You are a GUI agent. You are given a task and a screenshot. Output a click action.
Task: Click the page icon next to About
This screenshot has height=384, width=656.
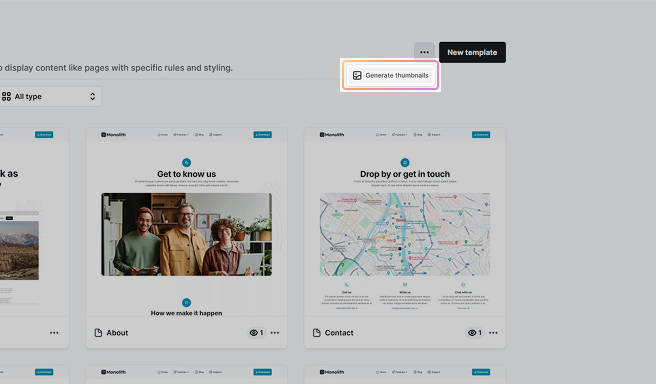point(98,333)
